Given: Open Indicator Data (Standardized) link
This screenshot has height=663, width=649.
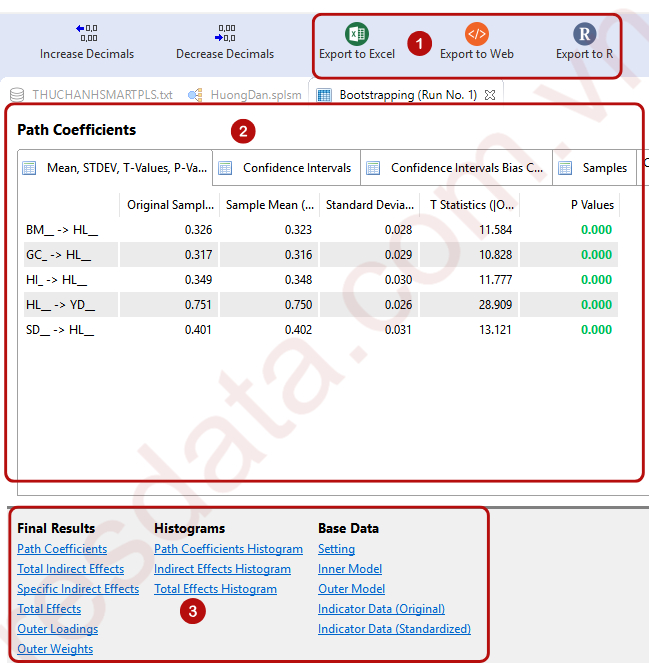Looking at the screenshot, I should point(394,629).
